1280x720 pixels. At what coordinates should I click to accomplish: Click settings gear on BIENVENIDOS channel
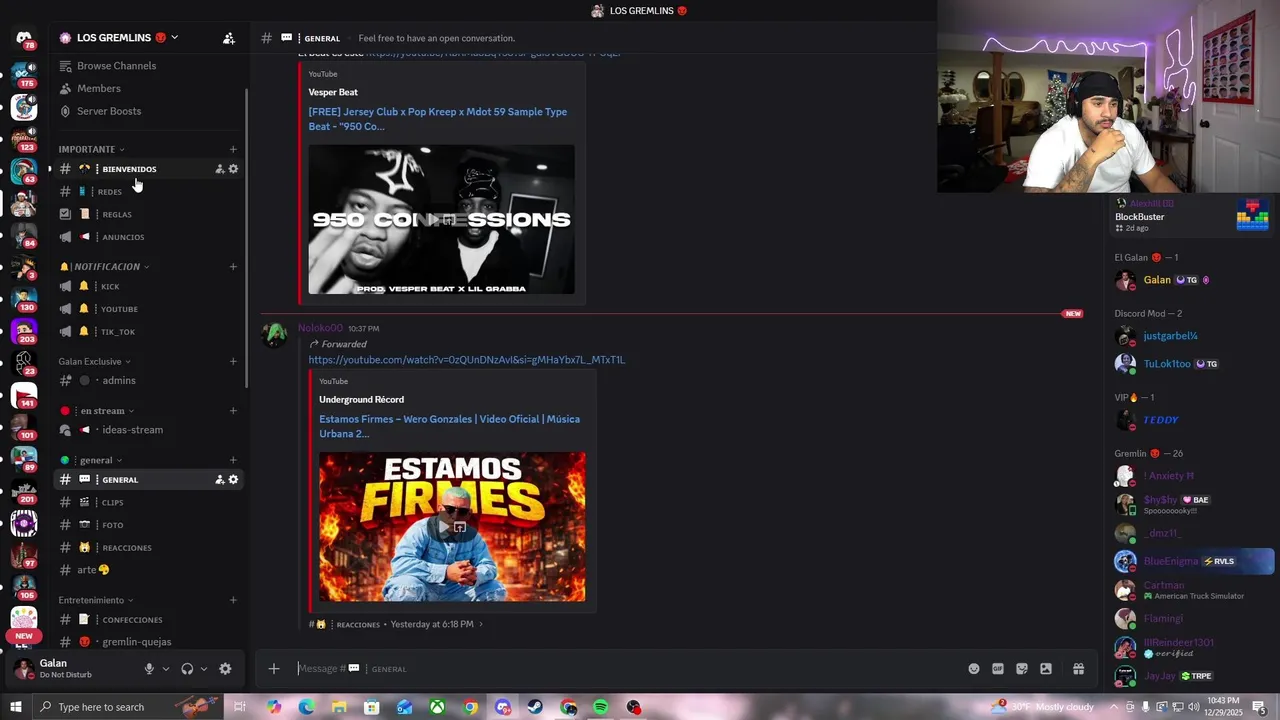[x=234, y=169]
